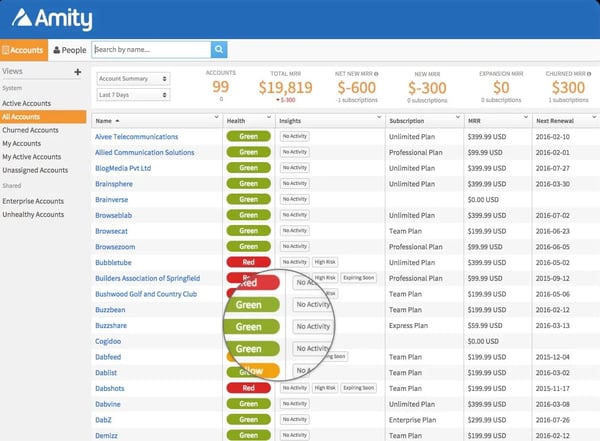Click the High Risk tag on Dabshots

325,387
